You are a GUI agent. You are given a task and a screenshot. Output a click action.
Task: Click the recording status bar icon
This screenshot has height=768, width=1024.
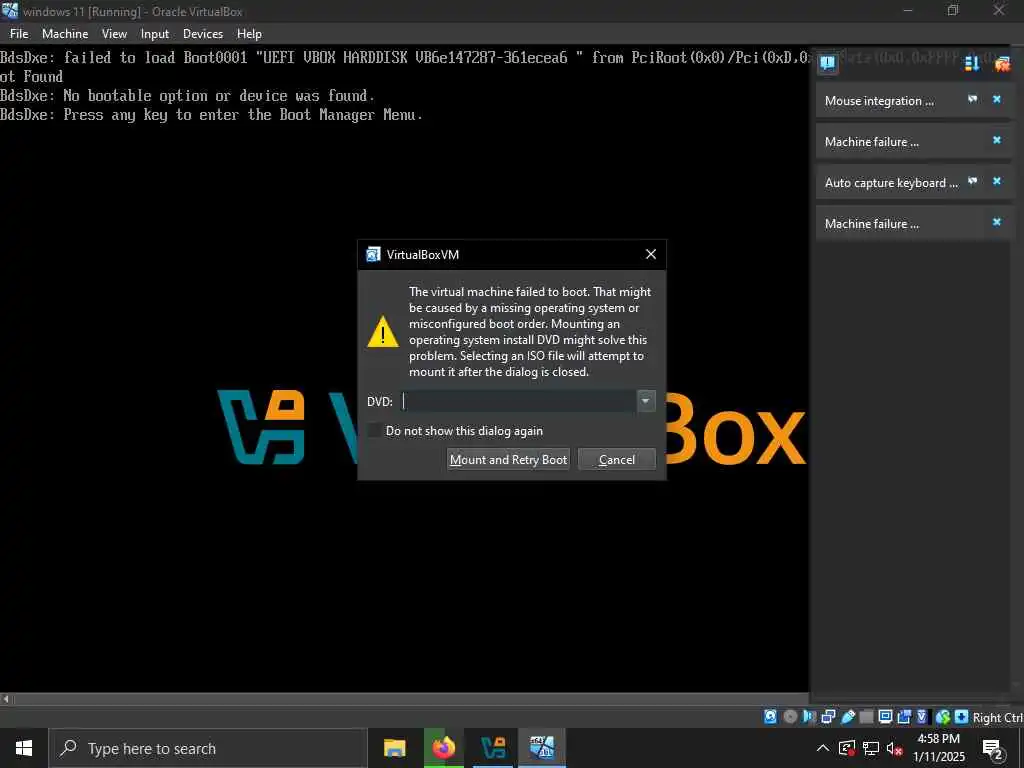coord(904,717)
